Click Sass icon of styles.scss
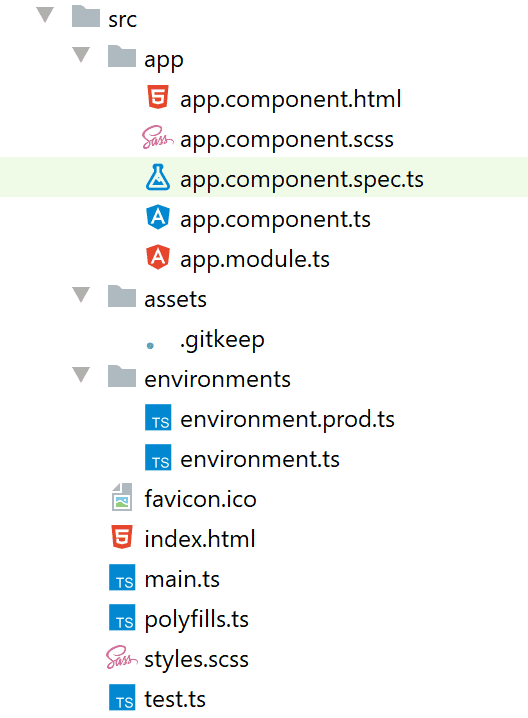 pos(122,658)
